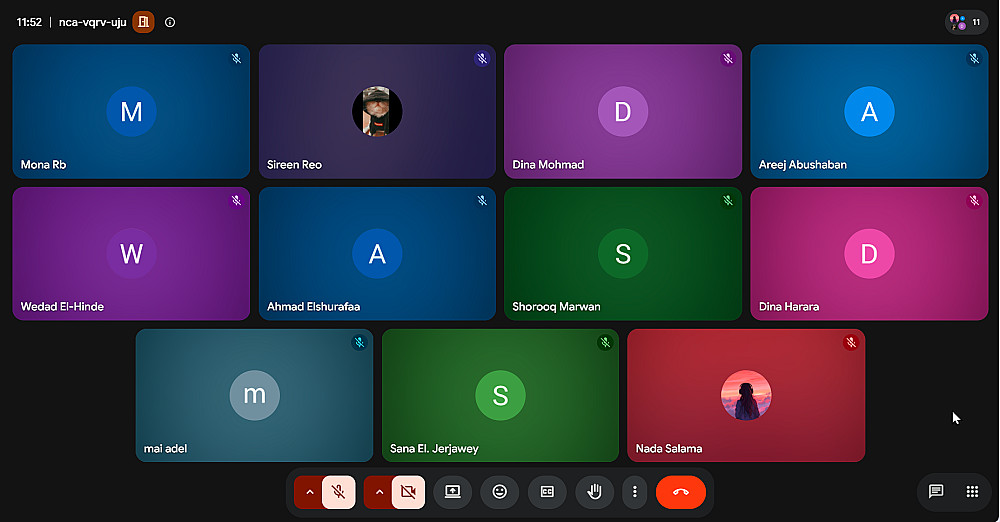Open the participants list showing 11
This screenshot has height=522, width=1000.
tap(966, 22)
